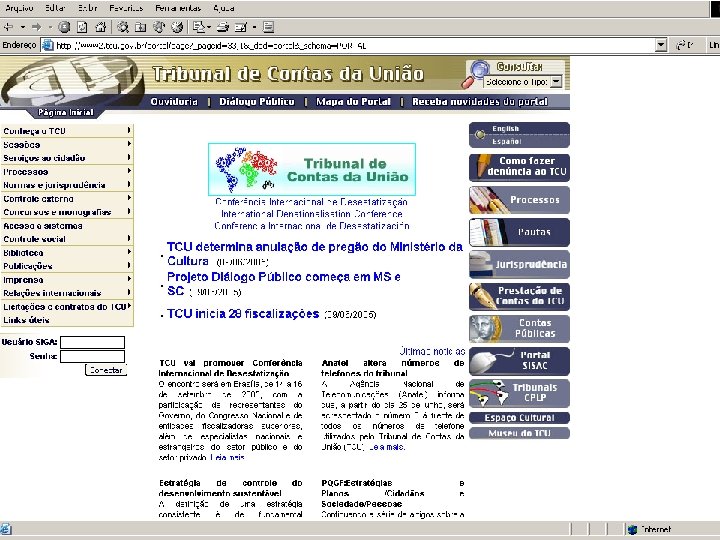Open 'Acesso a sistemas' sidebar item

point(43,225)
